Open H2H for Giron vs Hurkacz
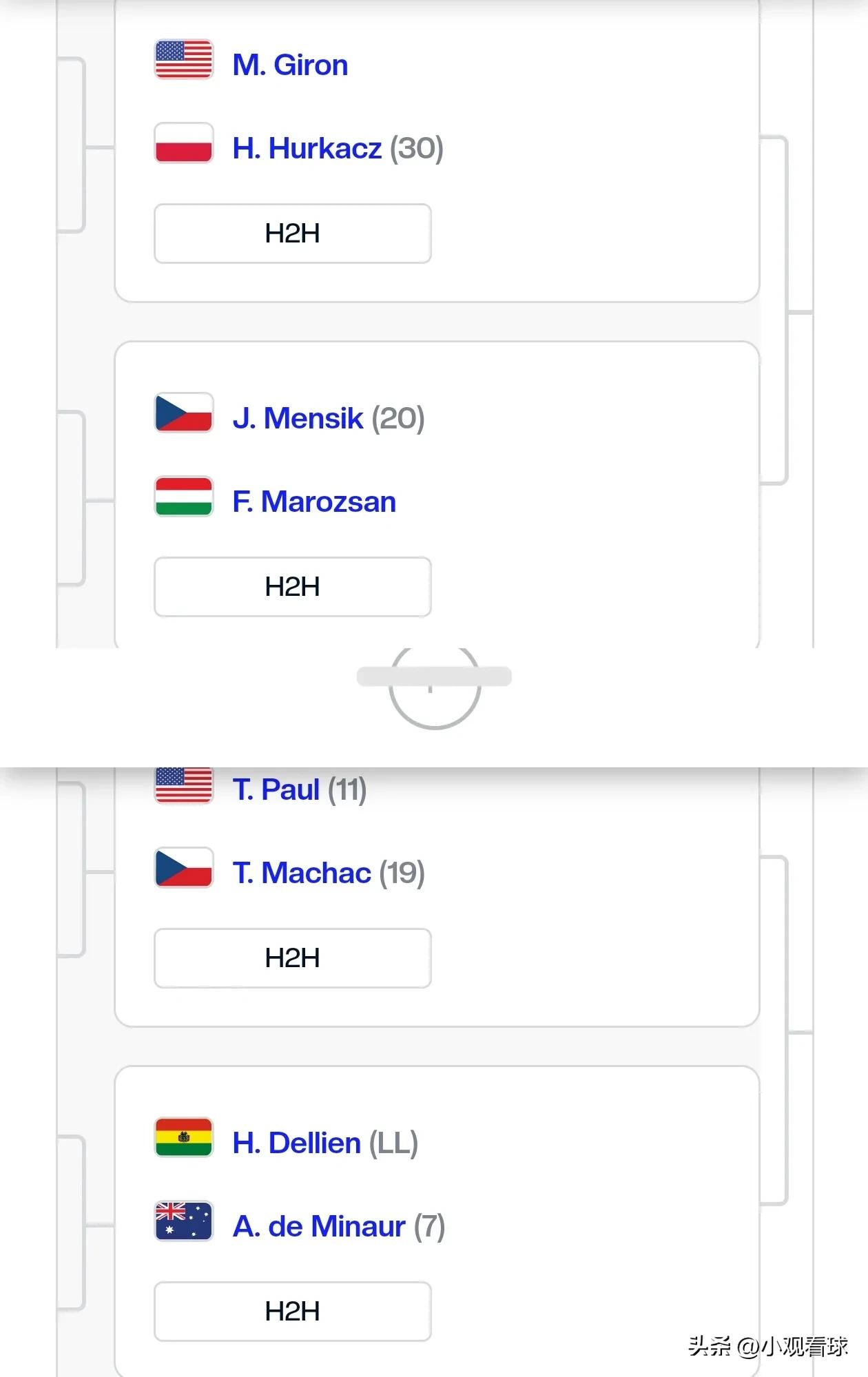The width and height of the screenshot is (868, 1377). (293, 234)
